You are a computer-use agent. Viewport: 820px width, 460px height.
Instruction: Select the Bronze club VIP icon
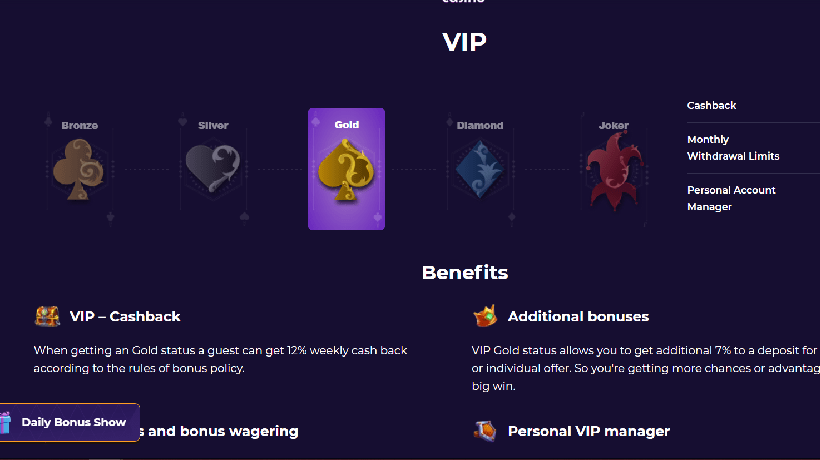coord(79,167)
